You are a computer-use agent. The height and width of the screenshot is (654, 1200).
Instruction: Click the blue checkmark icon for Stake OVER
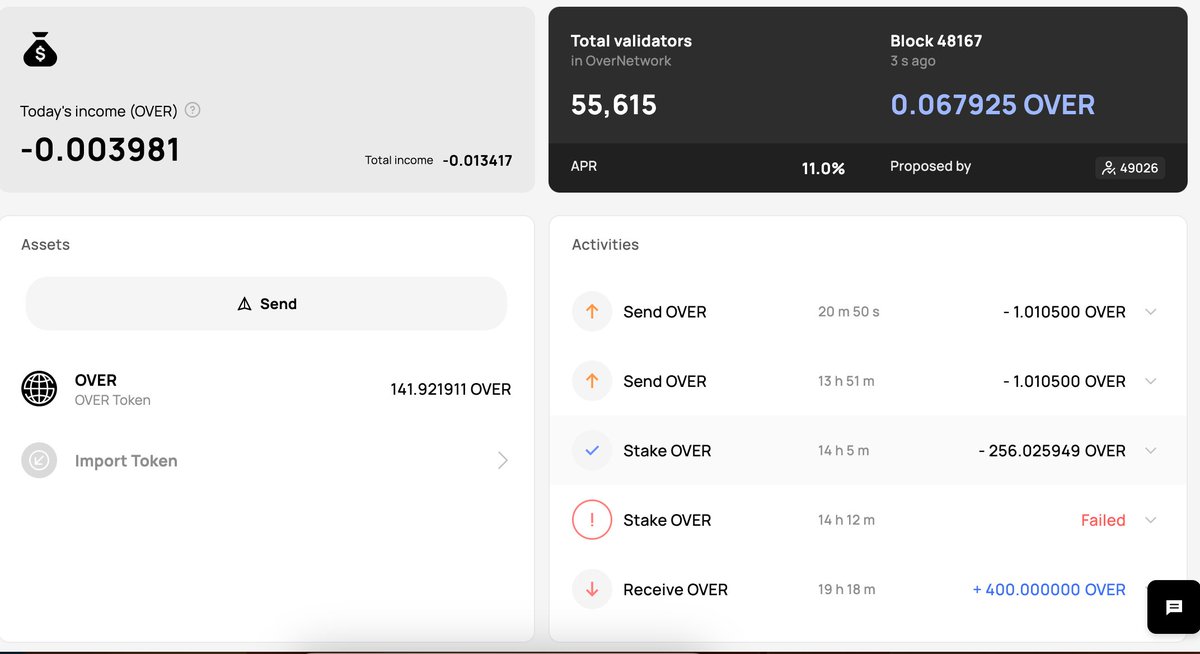(592, 451)
